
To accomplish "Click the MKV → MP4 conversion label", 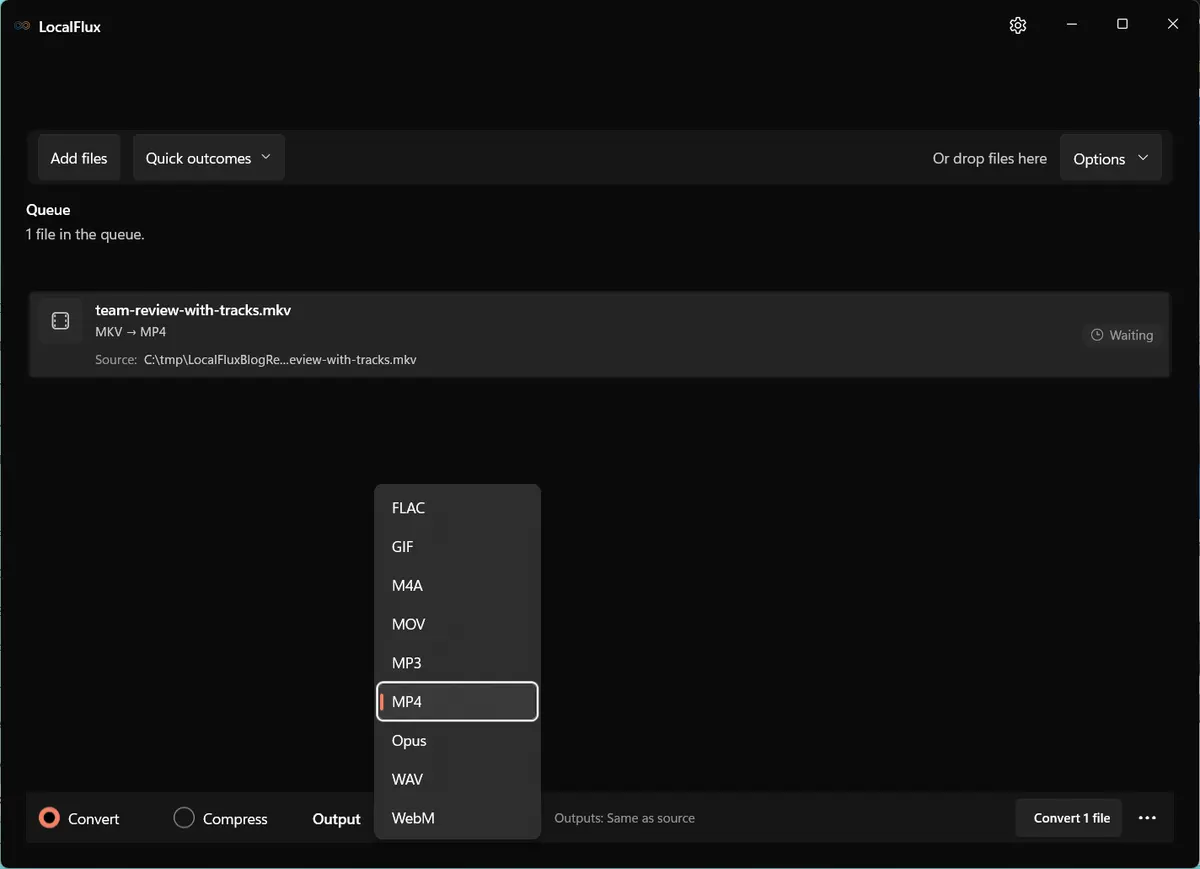I will [x=131, y=331].
